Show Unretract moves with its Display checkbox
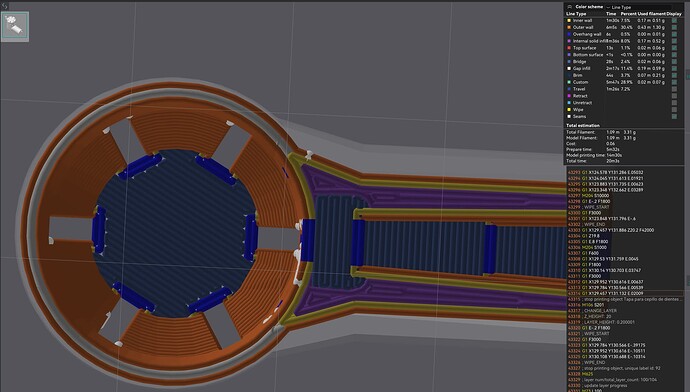Image resolution: width=690 pixels, height=392 pixels. (674, 103)
